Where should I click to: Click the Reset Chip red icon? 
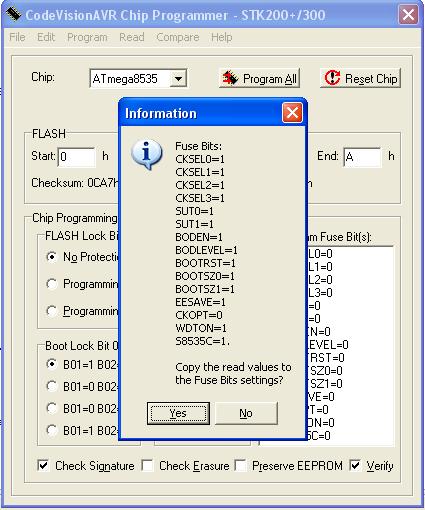(332, 78)
